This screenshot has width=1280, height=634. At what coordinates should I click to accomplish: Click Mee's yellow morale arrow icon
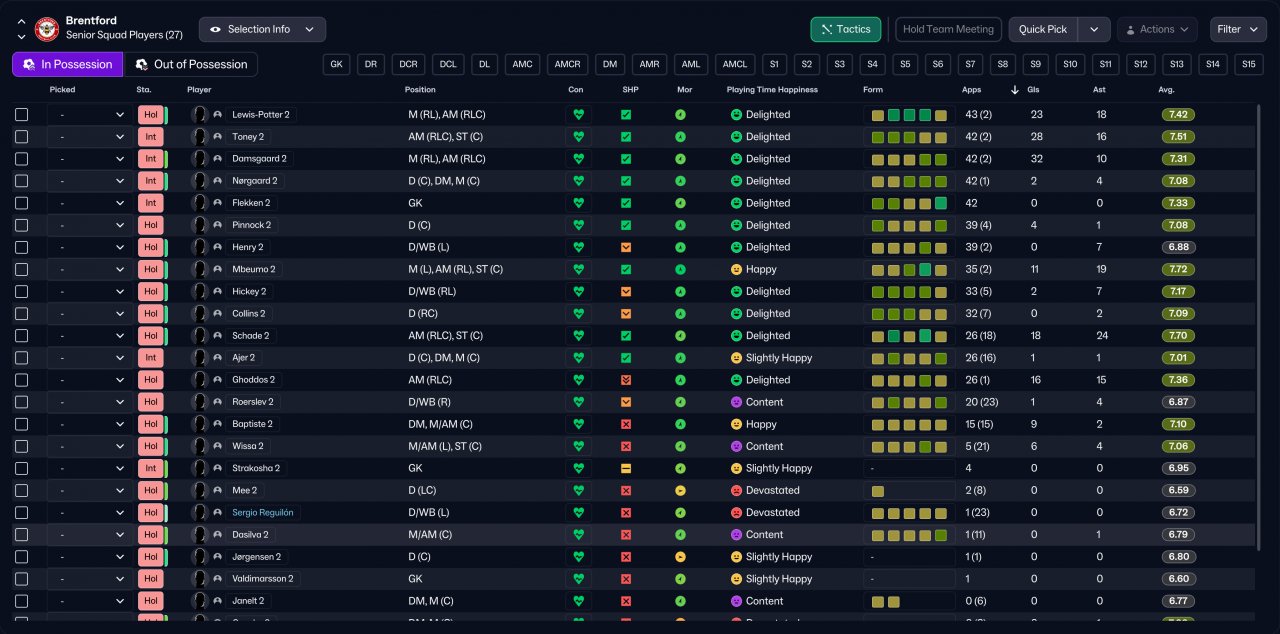(x=680, y=491)
